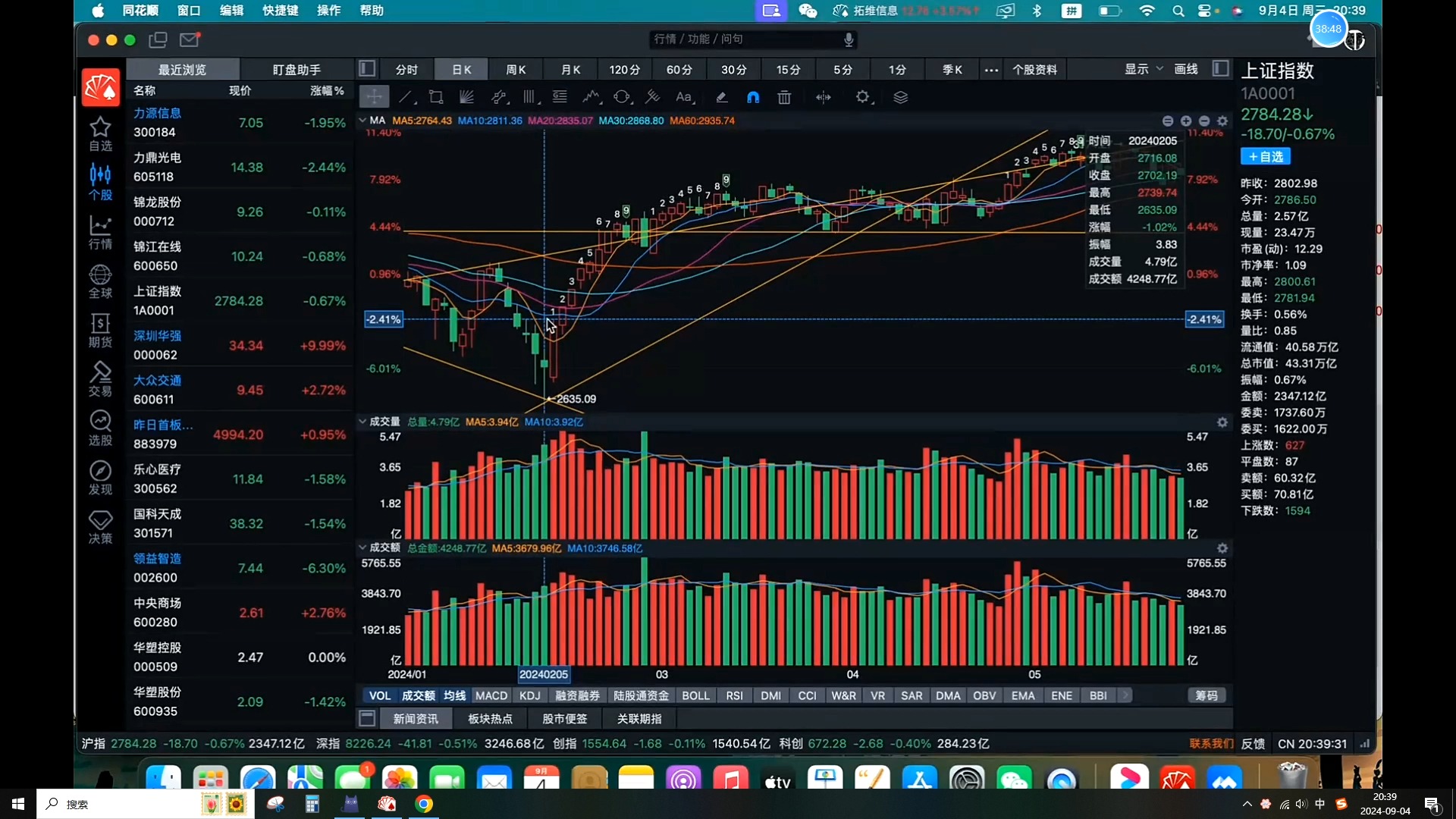The height and width of the screenshot is (819, 1456).
Task: Zoom out chart with first minus circle button
Action: tap(1168, 121)
